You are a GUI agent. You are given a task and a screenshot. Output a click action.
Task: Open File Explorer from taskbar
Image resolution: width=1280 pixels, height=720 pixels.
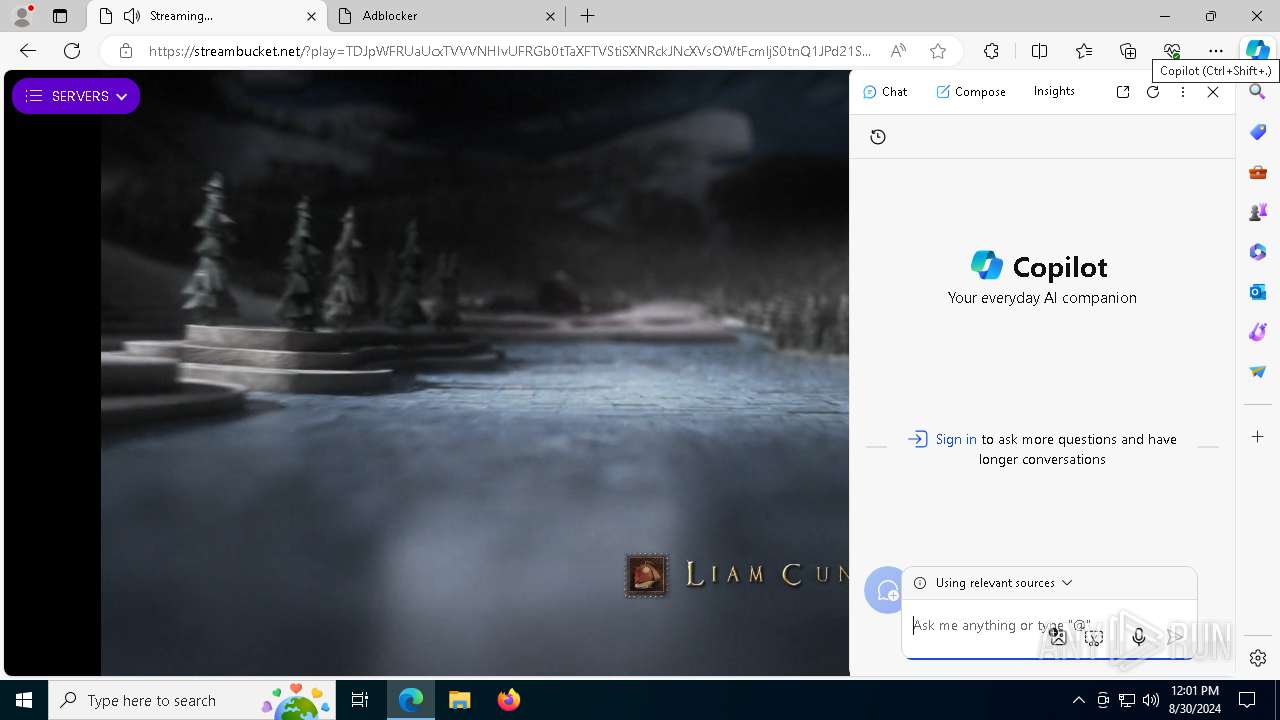click(x=459, y=700)
